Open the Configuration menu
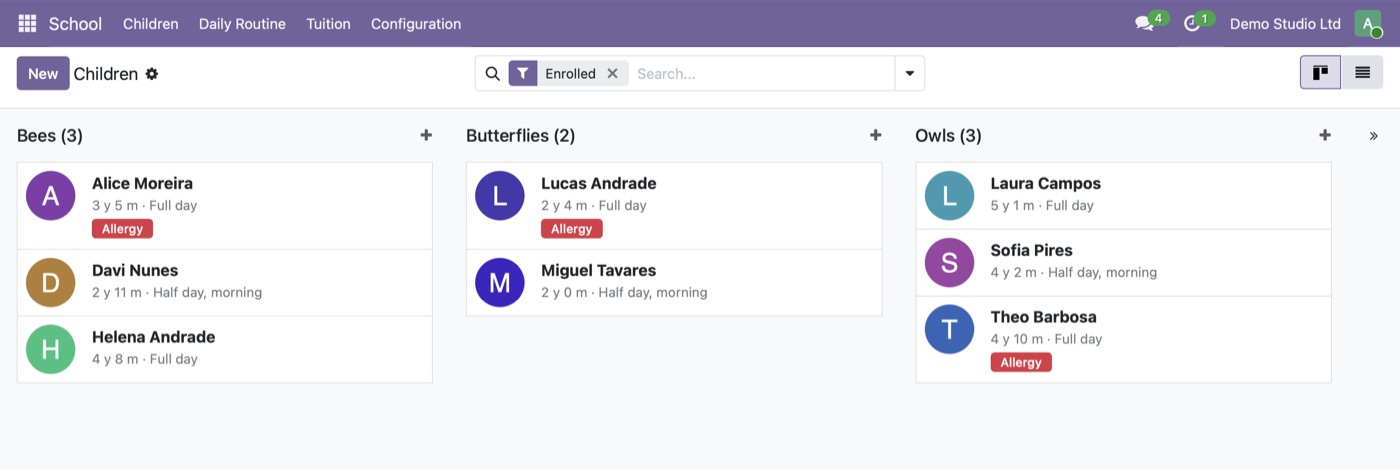Viewport: 1400px width, 470px height. pos(416,23)
